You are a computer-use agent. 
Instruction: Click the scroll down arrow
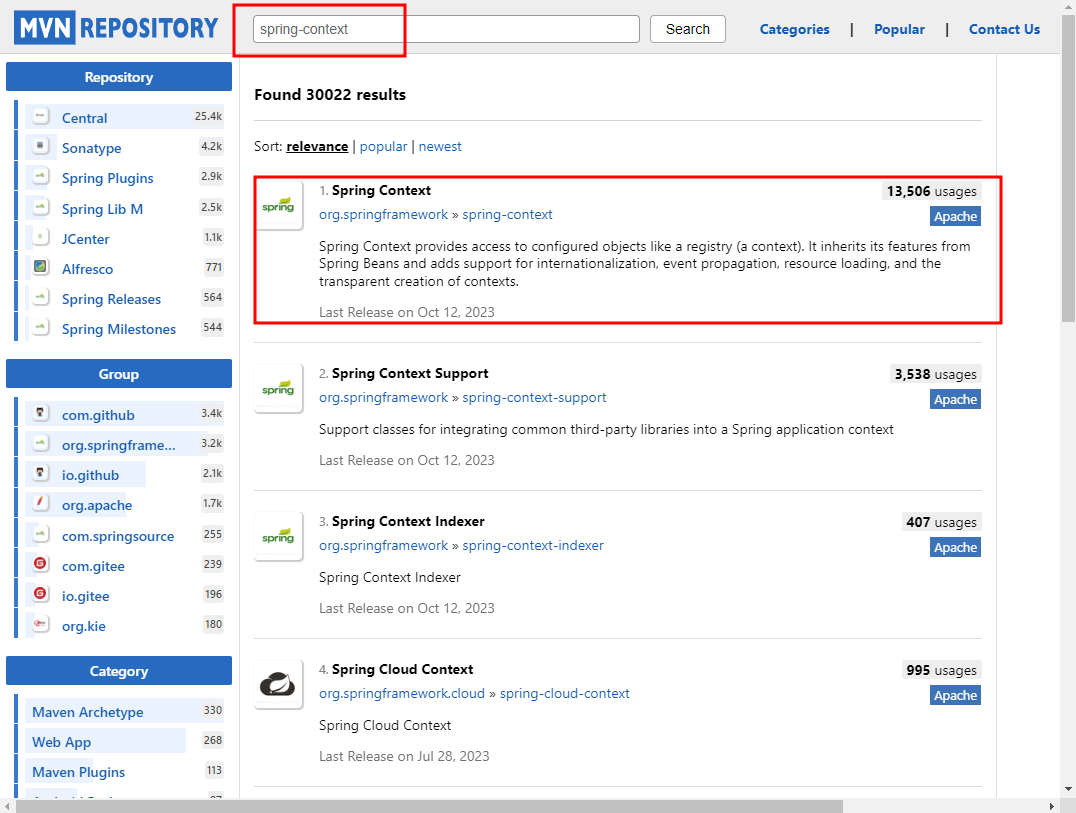[1068, 790]
